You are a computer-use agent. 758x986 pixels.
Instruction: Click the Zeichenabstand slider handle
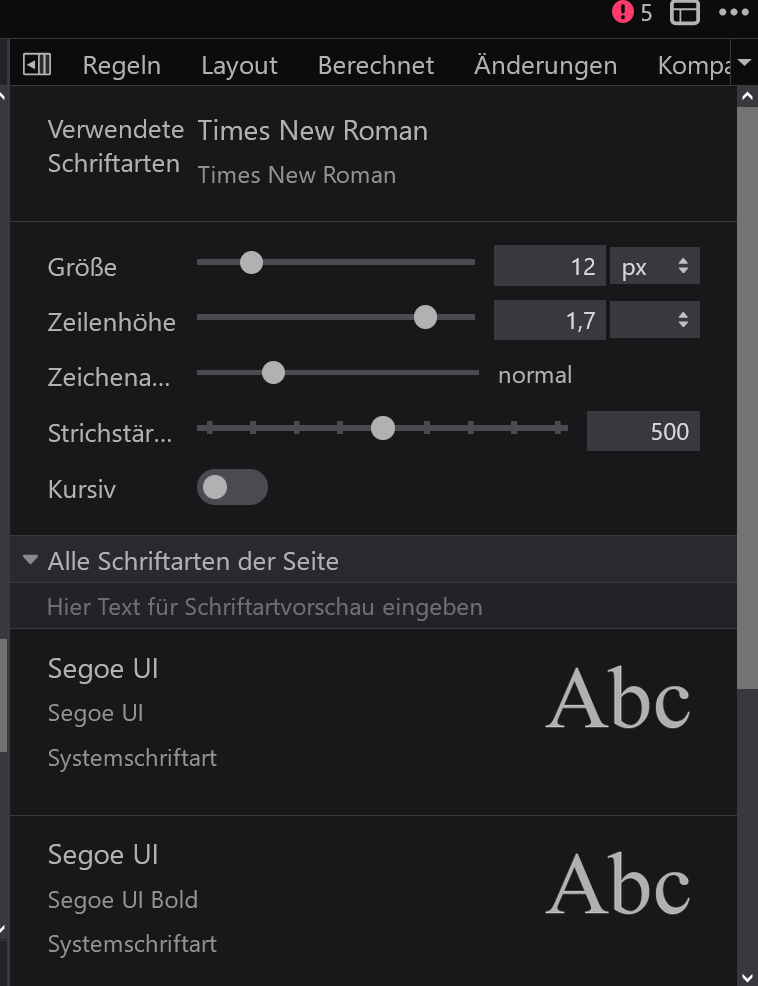pos(273,373)
